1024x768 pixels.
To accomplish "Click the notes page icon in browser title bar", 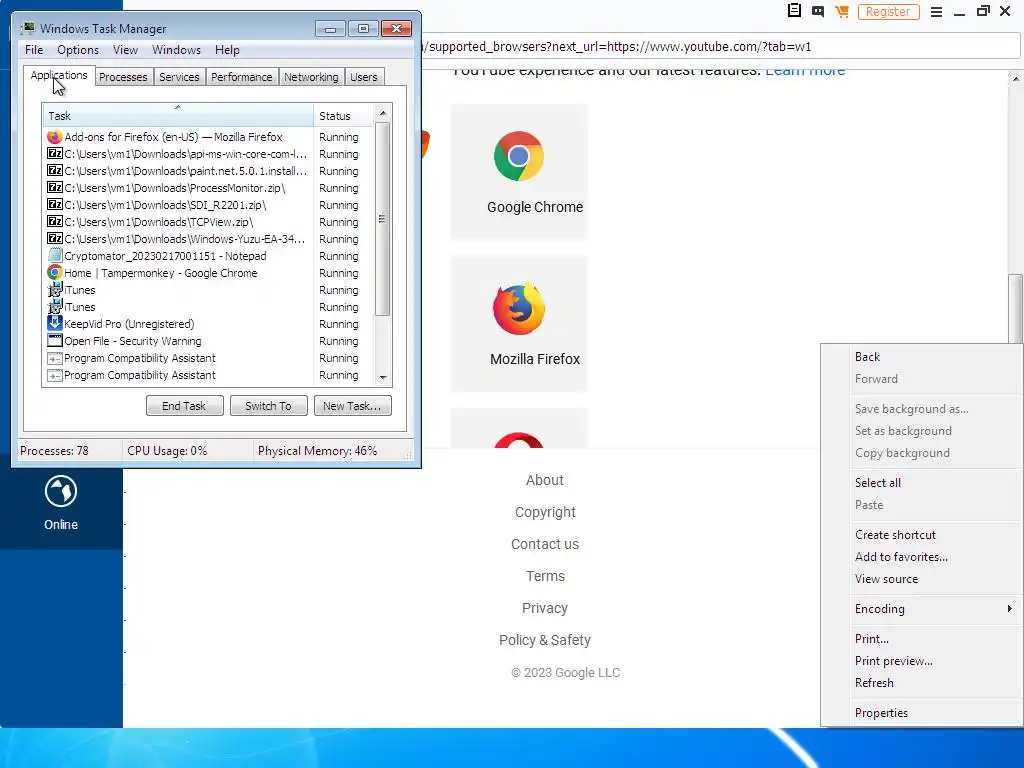I will [x=794, y=10].
